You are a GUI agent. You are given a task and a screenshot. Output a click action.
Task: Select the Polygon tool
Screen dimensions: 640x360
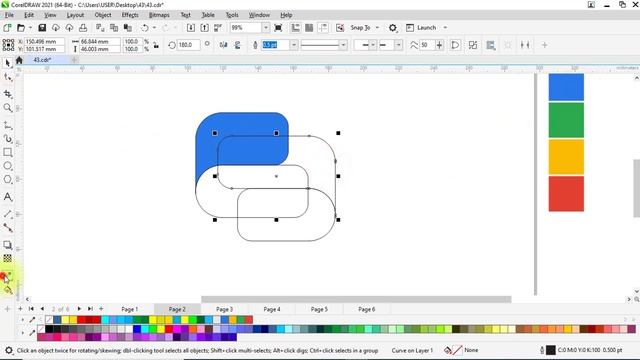point(7,179)
